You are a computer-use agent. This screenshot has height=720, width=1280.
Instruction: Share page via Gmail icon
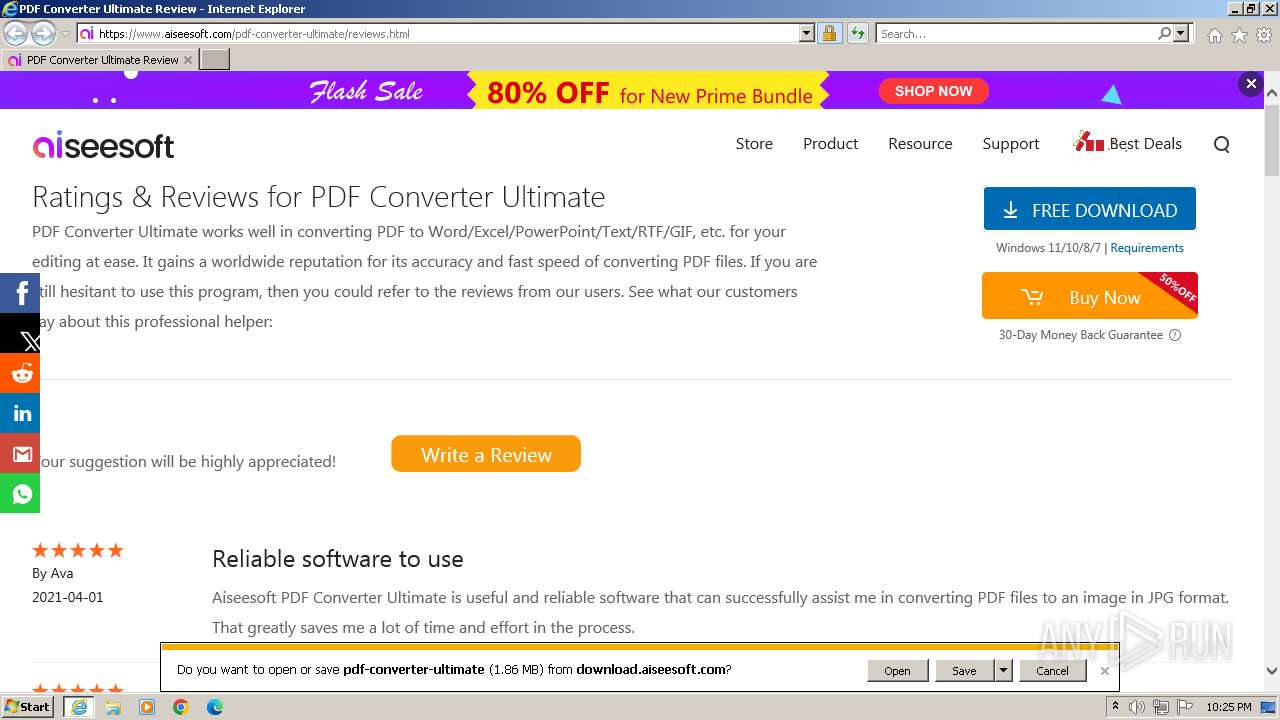pyautogui.click(x=20, y=453)
